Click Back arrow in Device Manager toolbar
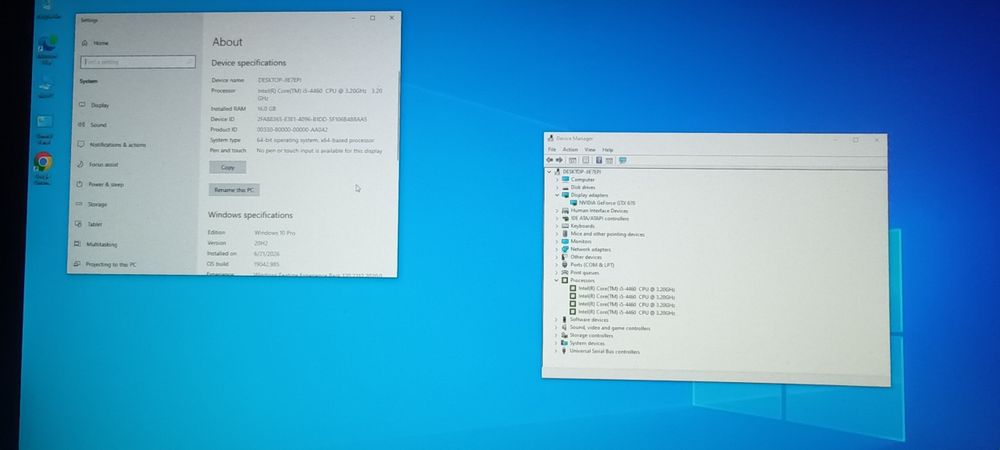Screen dimensions: 1000x450 pyautogui.click(x=549, y=160)
